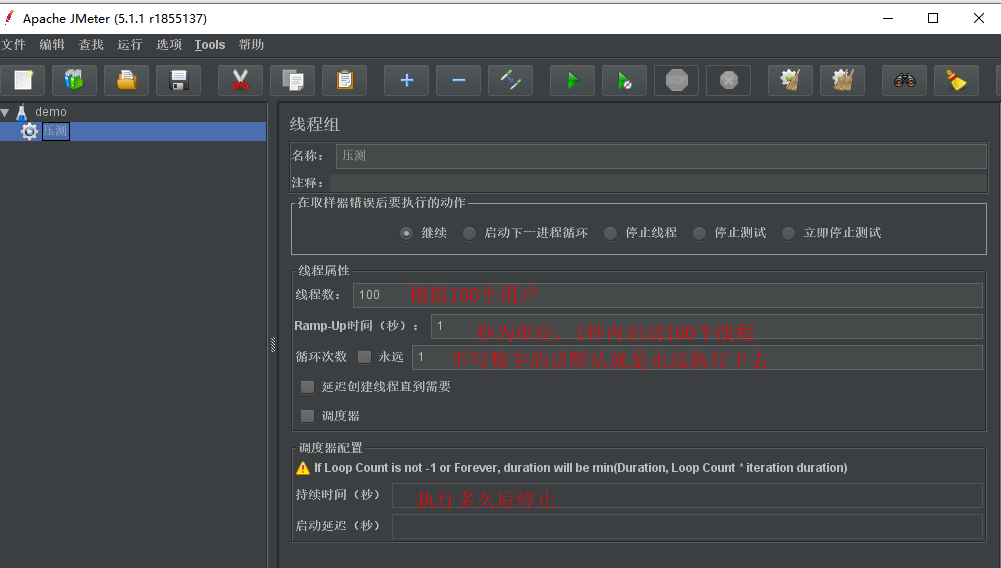Click the Stop test icon
1001x568 pixels.
pos(677,80)
